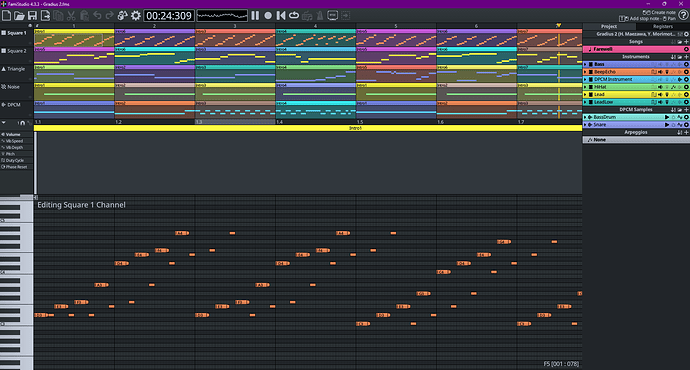Expand the LeadLow instrument
The height and width of the screenshot is (370, 690).
tap(585, 102)
